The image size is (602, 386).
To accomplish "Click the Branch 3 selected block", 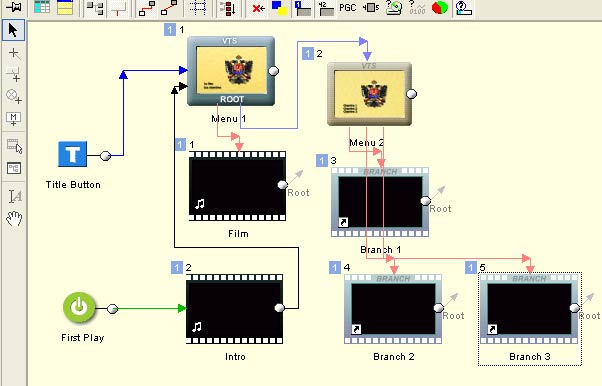I will pos(529,309).
